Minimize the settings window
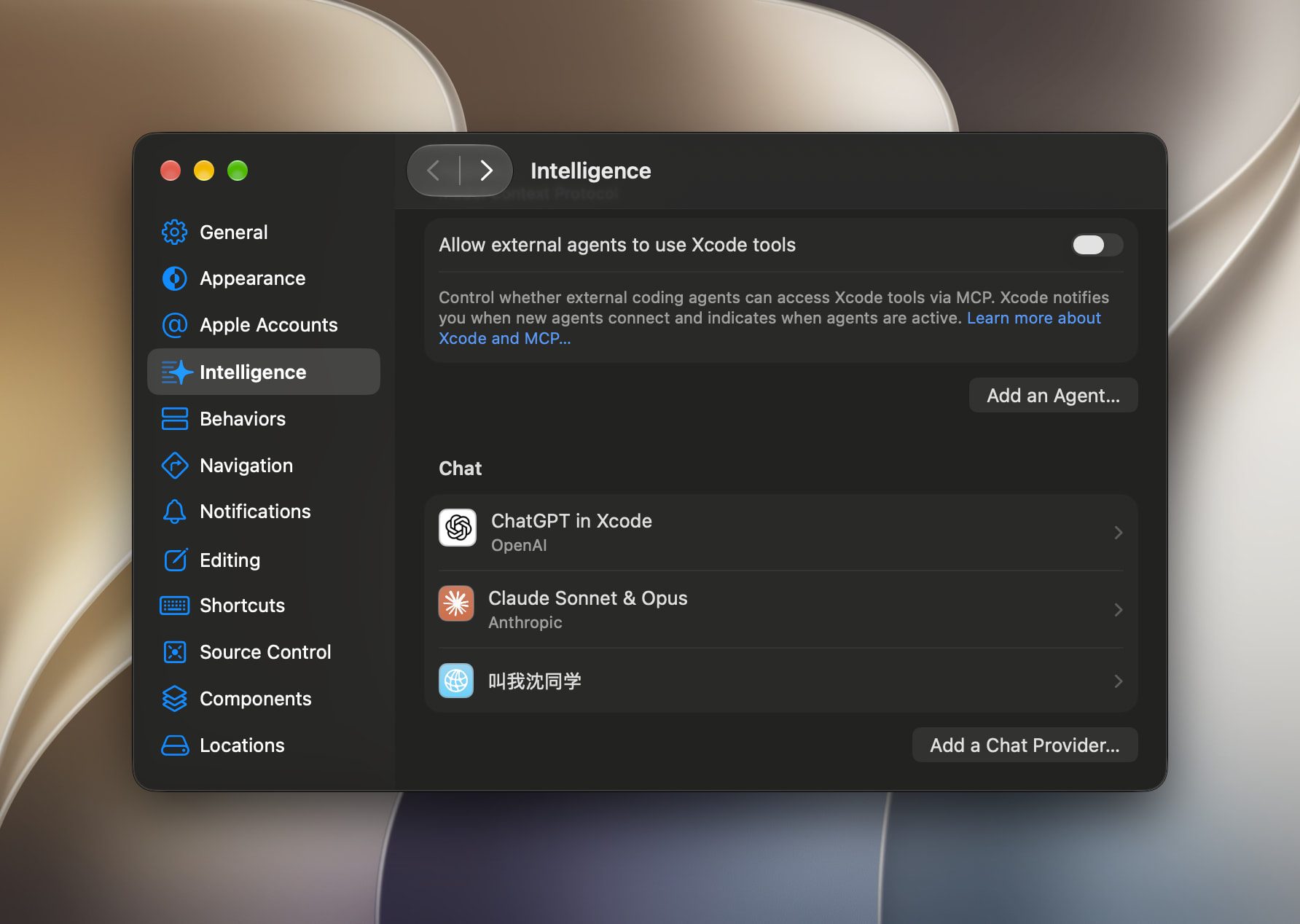1300x924 pixels. click(204, 171)
